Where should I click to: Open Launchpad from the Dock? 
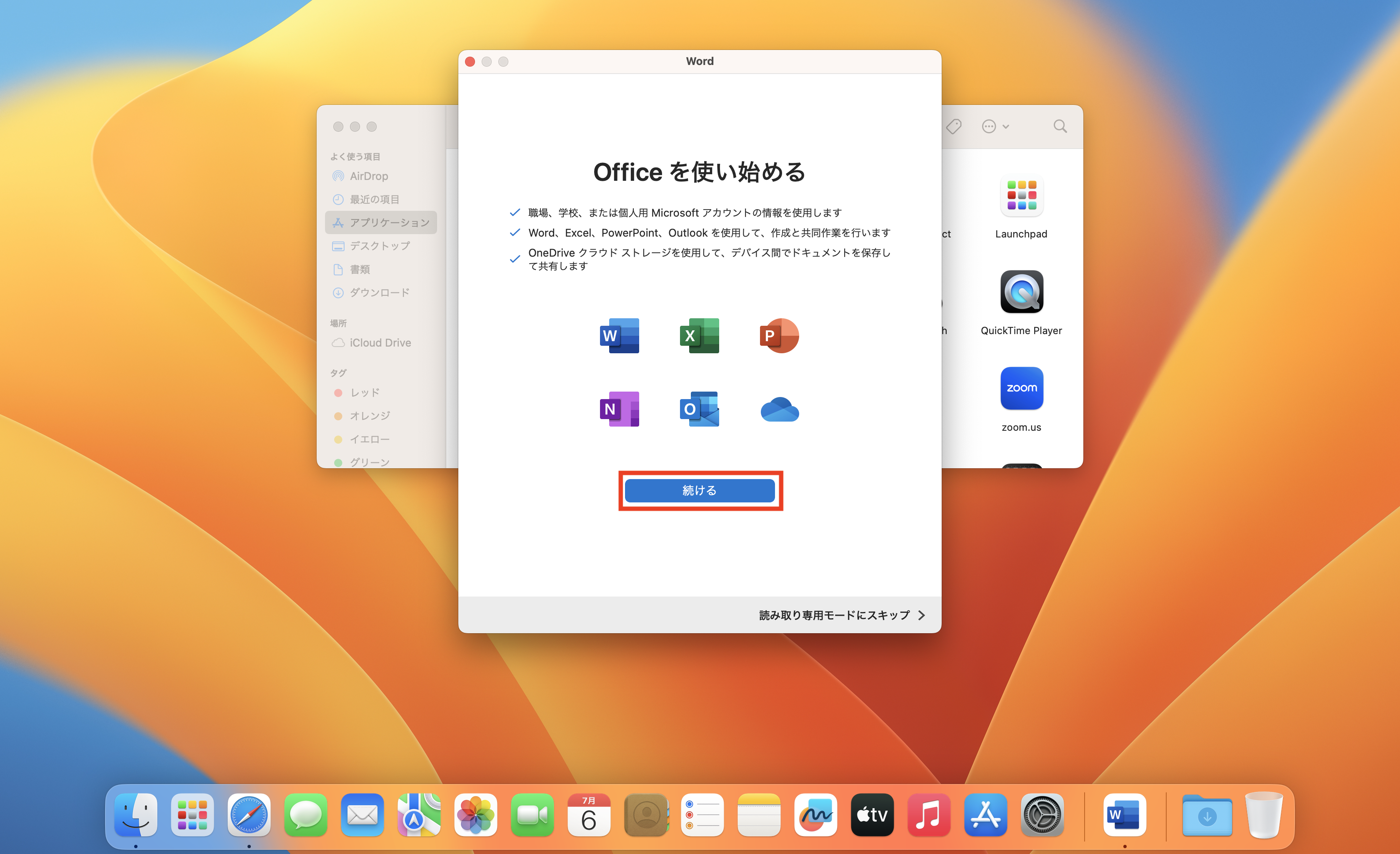(192, 815)
